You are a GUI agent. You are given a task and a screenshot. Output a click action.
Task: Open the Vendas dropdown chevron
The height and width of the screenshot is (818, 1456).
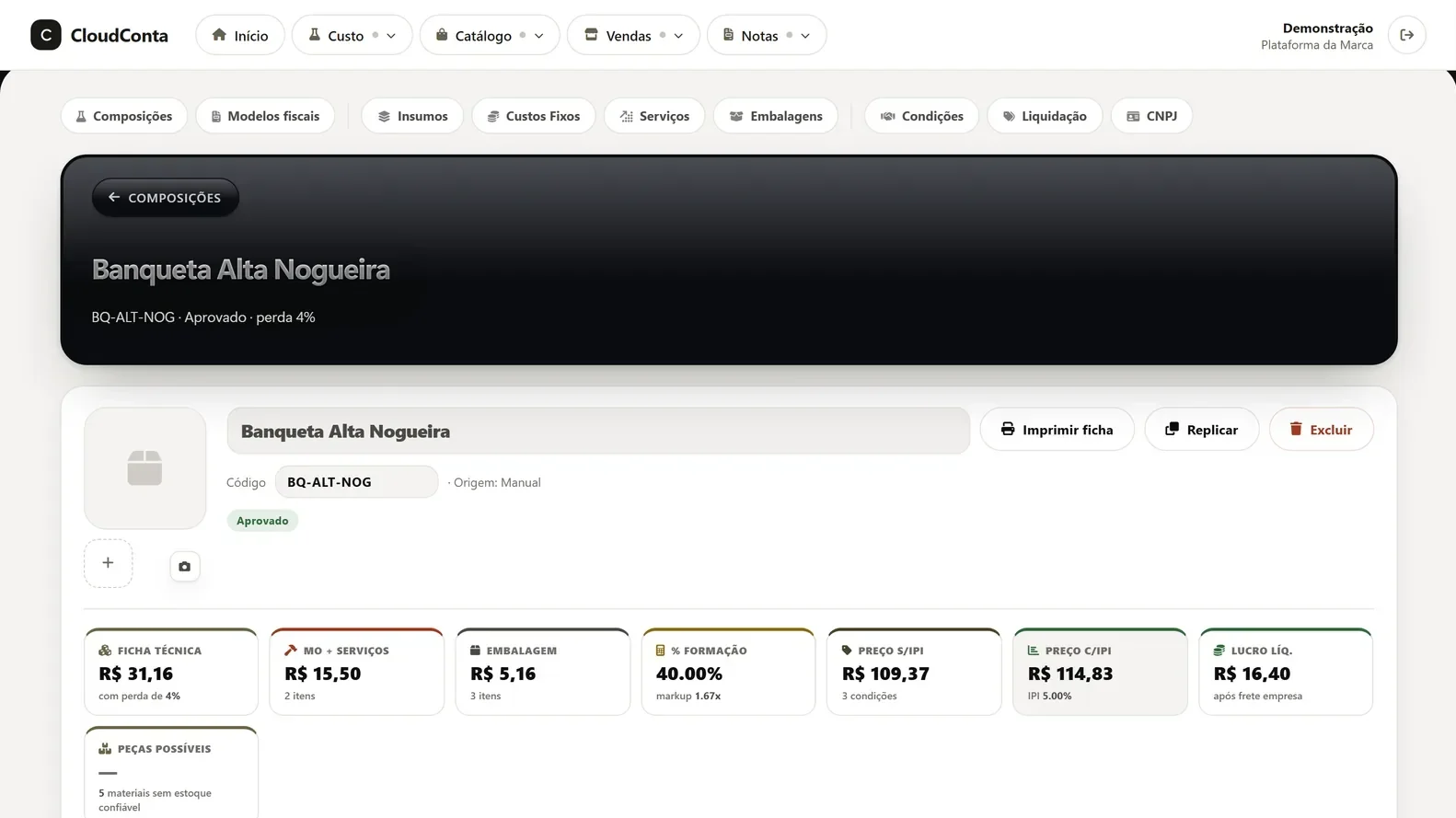coord(679,36)
